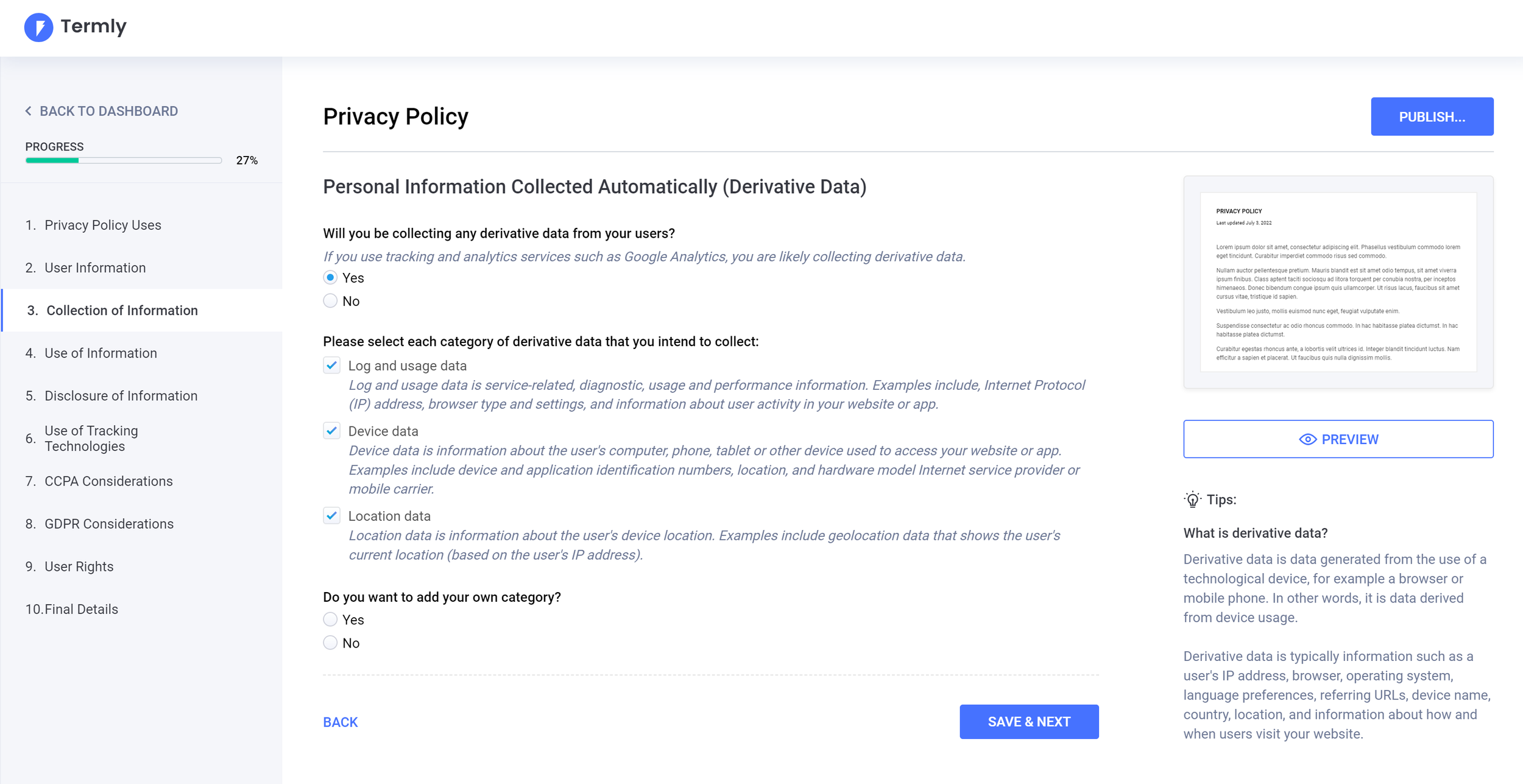1523x784 pixels.
Task: Uncheck the Device data checkbox
Action: [331, 431]
